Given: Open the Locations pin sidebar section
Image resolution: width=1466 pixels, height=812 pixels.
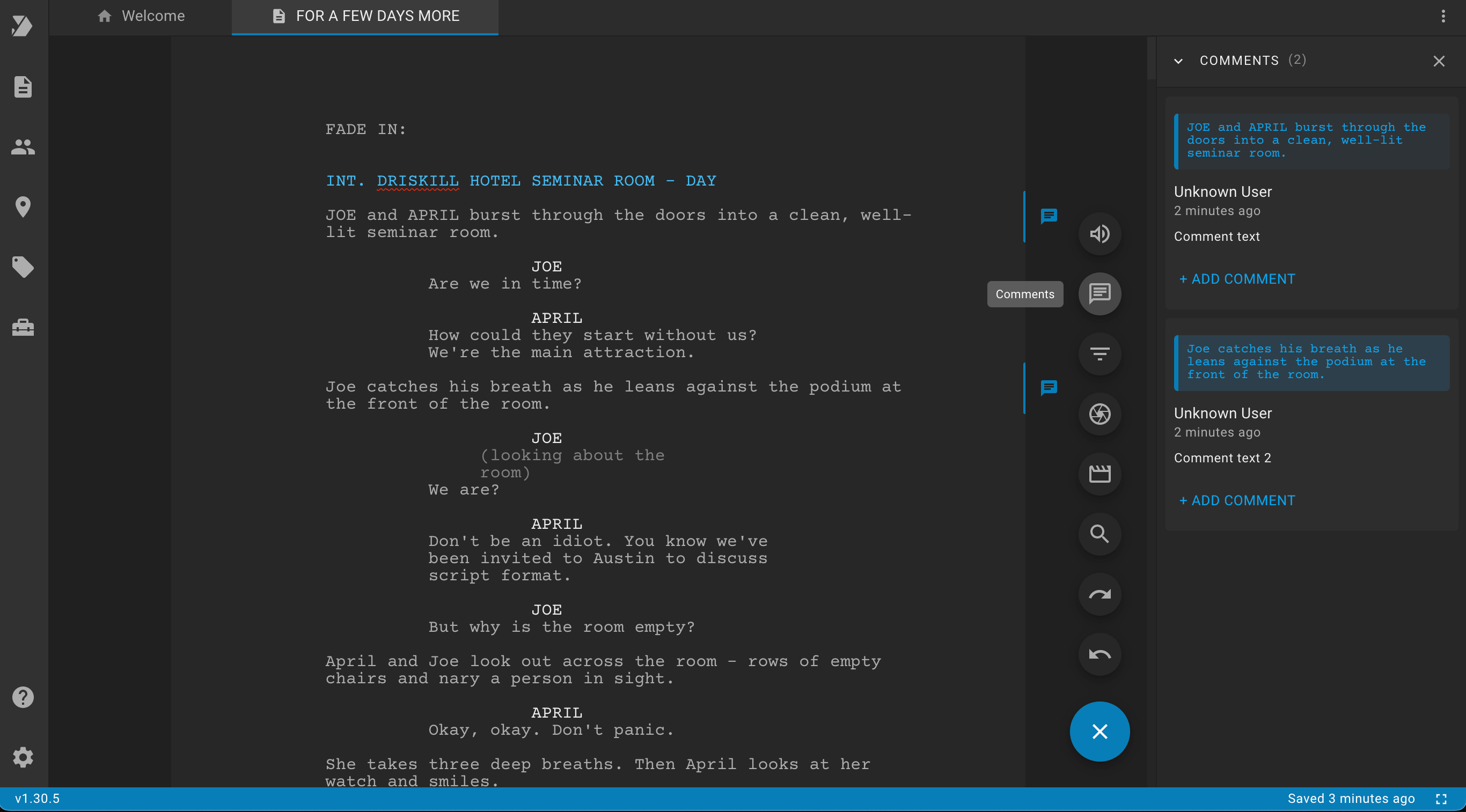Looking at the screenshot, I should click(x=23, y=207).
